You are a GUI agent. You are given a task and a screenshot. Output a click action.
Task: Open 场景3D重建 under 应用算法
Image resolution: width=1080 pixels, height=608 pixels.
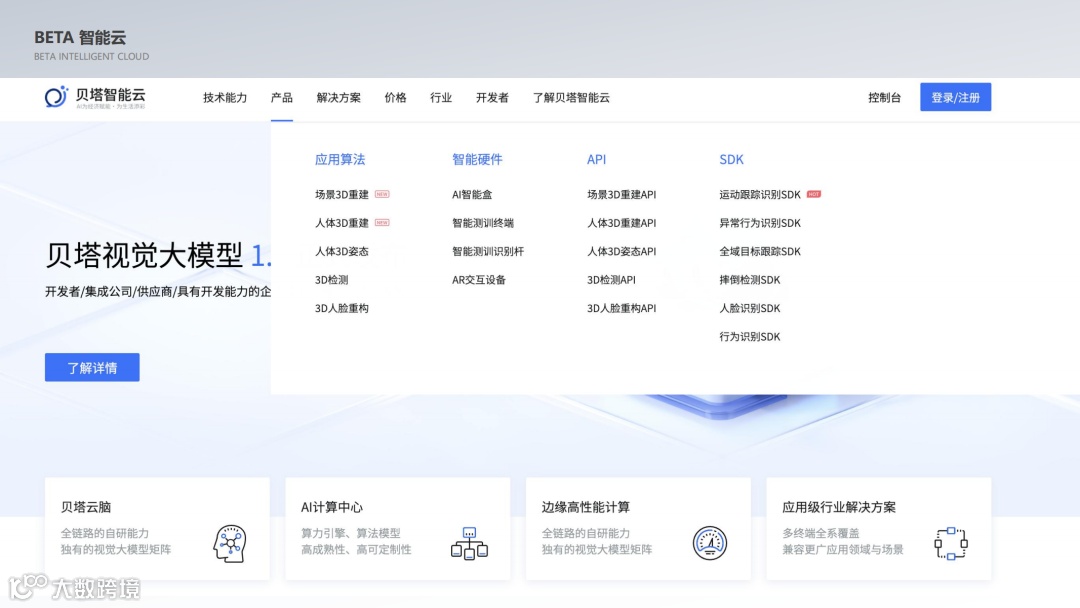click(342, 195)
